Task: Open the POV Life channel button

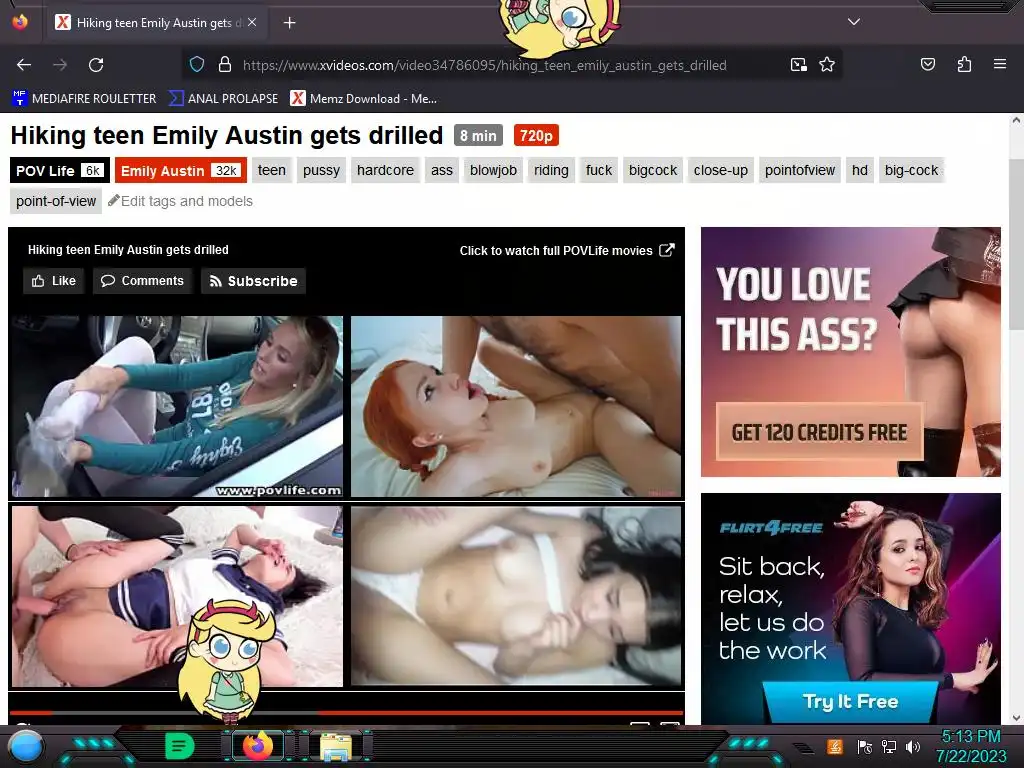Action: click(x=59, y=170)
